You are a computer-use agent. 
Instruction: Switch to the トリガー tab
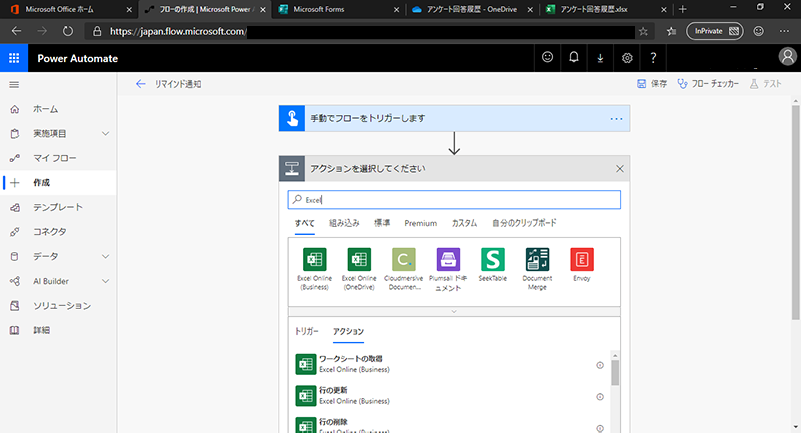pos(306,331)
